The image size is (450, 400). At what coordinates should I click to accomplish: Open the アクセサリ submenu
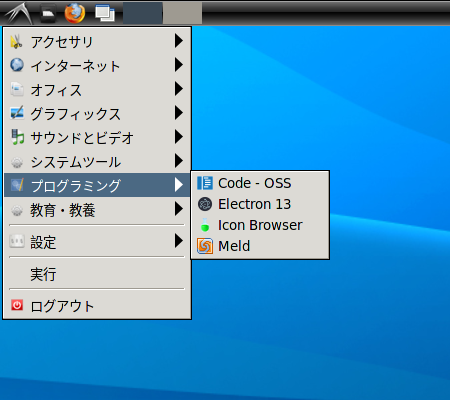point(97,41)
